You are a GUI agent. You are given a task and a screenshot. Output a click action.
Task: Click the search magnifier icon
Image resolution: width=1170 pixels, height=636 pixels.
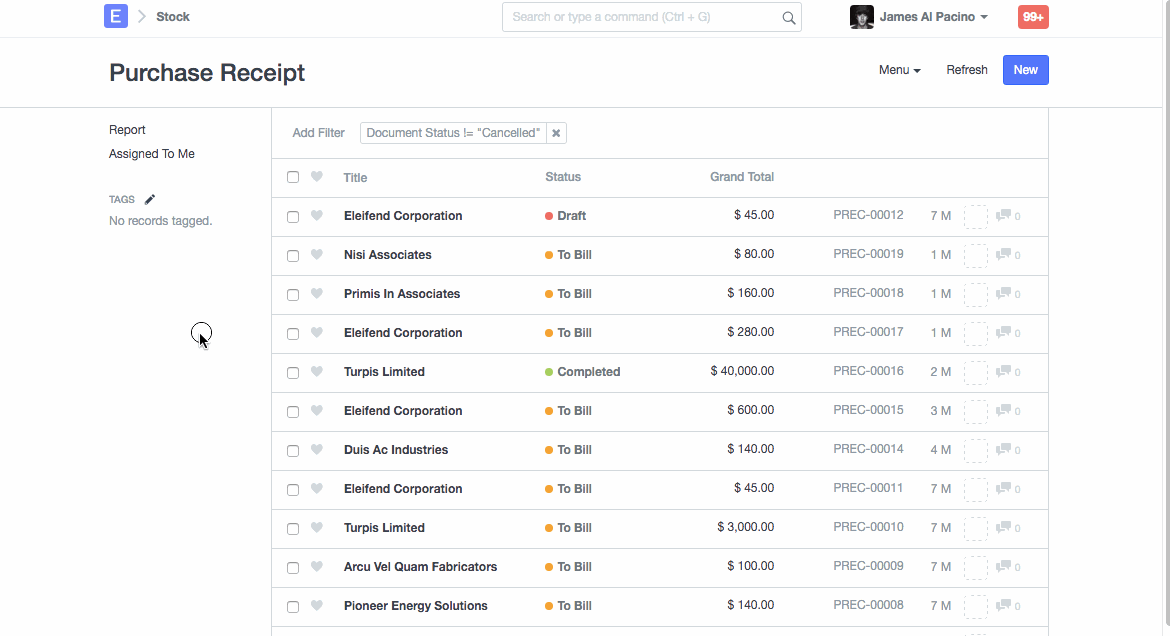[x=788, y=17]
